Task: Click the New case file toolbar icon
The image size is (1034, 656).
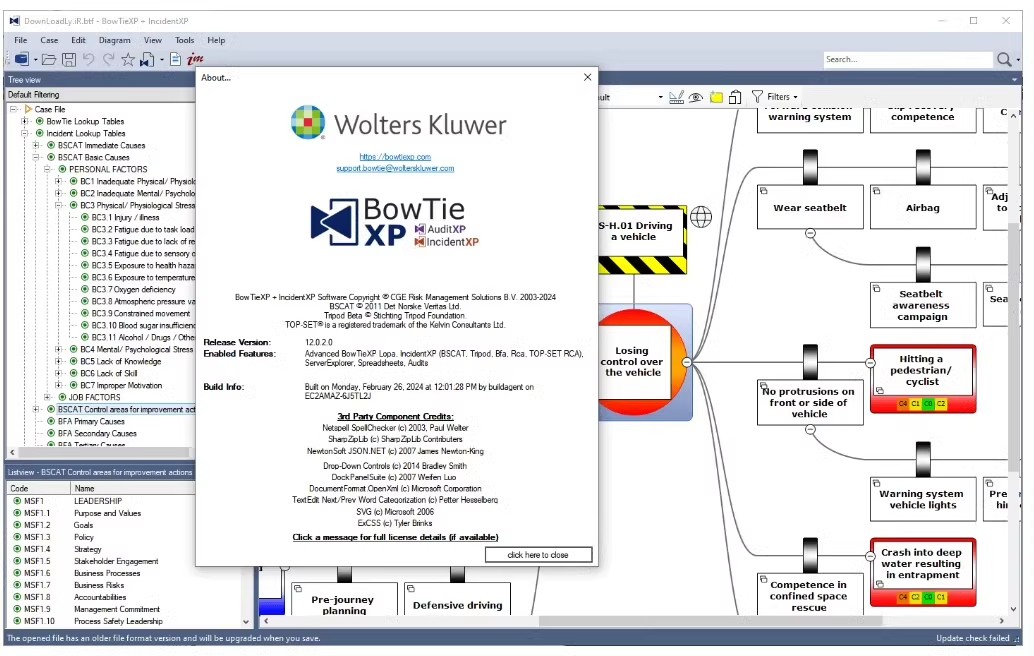Action: click(22, 59)
